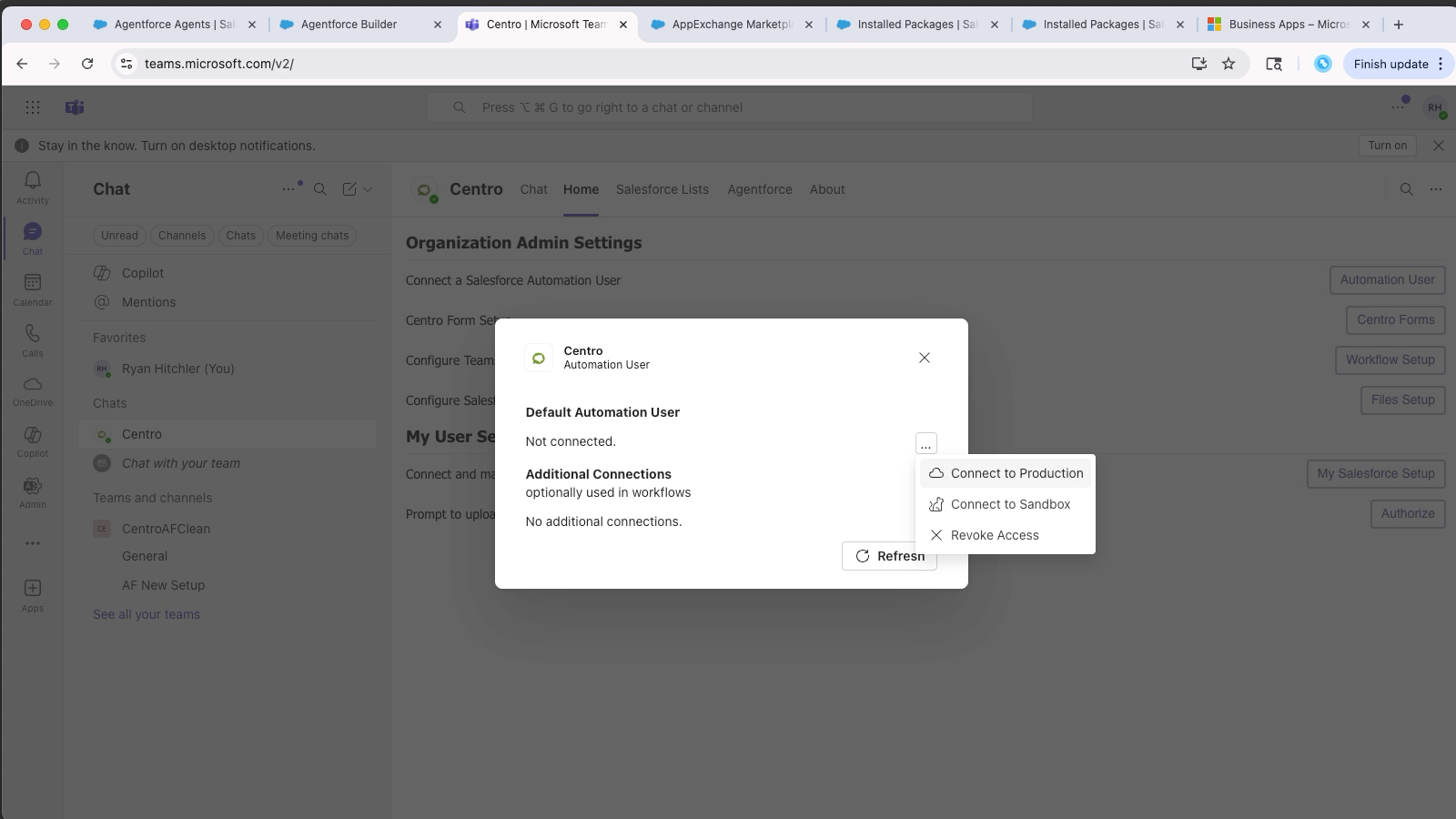
Task: Open Apps store in sidebar
Action: 33,595
